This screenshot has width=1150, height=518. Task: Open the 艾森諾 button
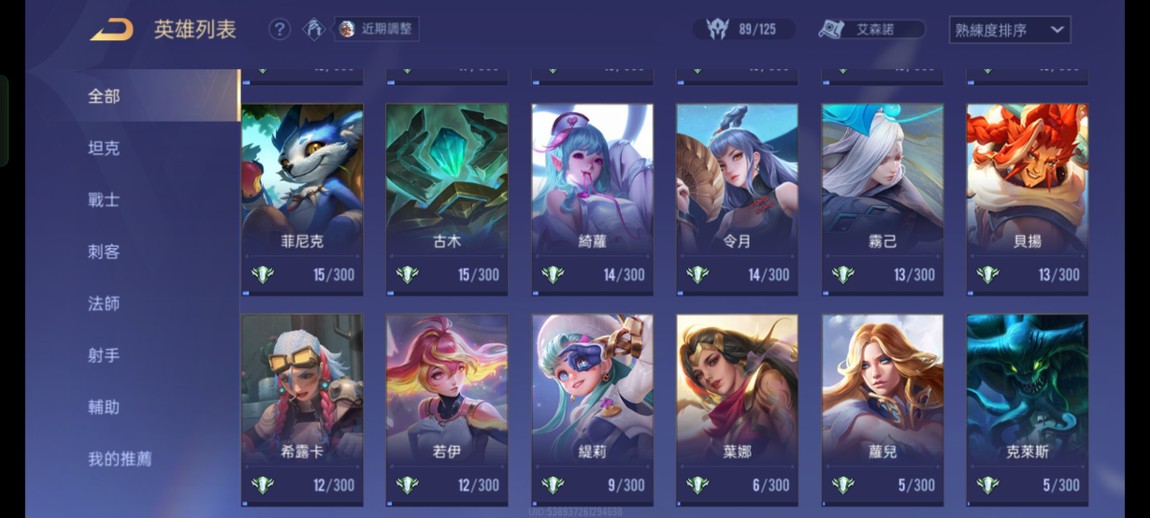click(x=873, y=29)
